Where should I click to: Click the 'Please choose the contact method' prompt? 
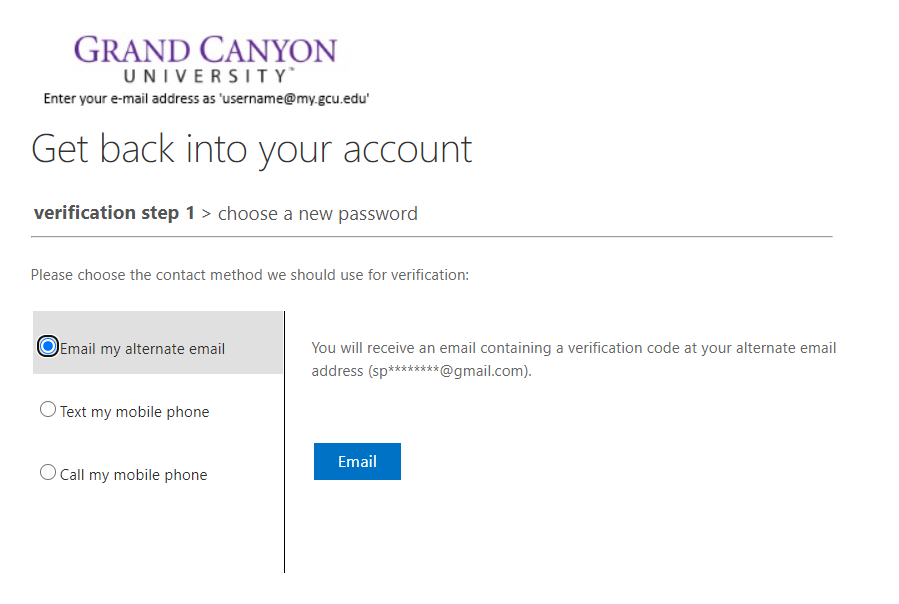[250, 275]
